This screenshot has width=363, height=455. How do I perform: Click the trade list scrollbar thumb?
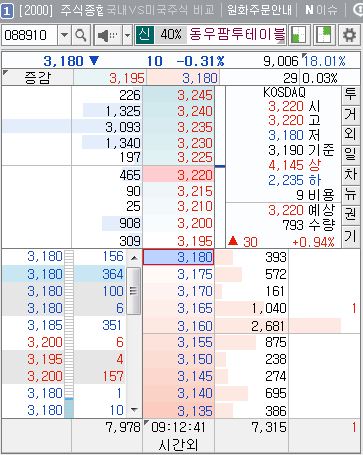coord(134,291)
